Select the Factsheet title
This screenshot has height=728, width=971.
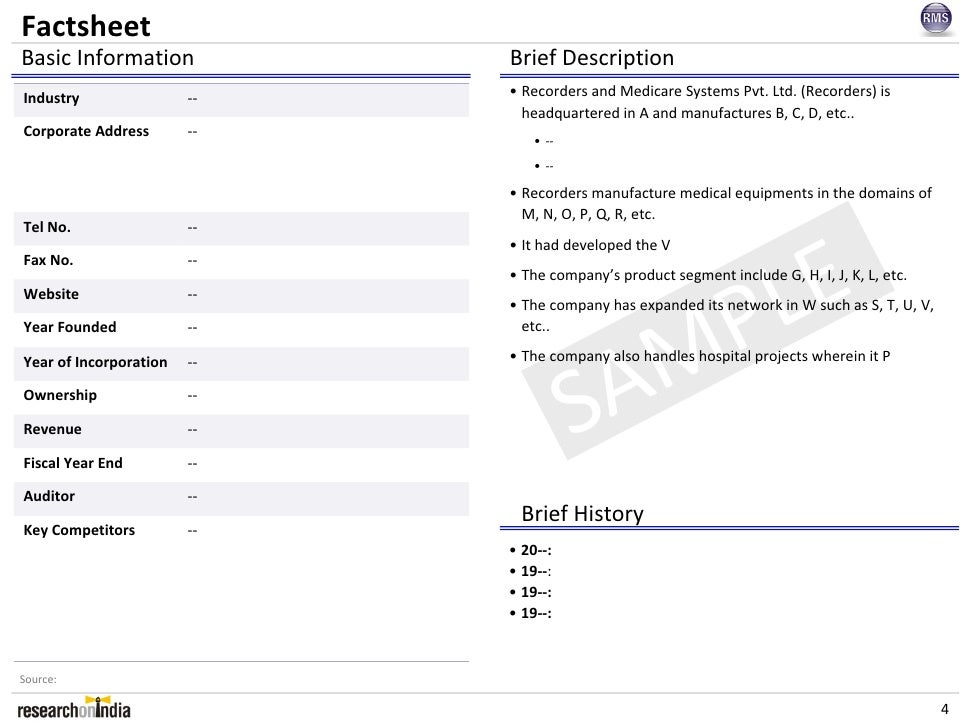pyautogui.click(x=85, y=26)
